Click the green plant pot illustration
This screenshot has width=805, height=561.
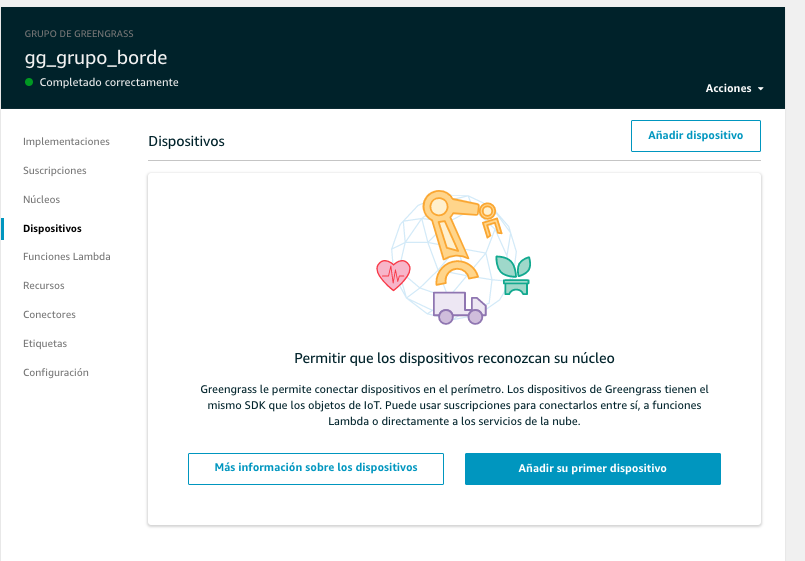513,276
